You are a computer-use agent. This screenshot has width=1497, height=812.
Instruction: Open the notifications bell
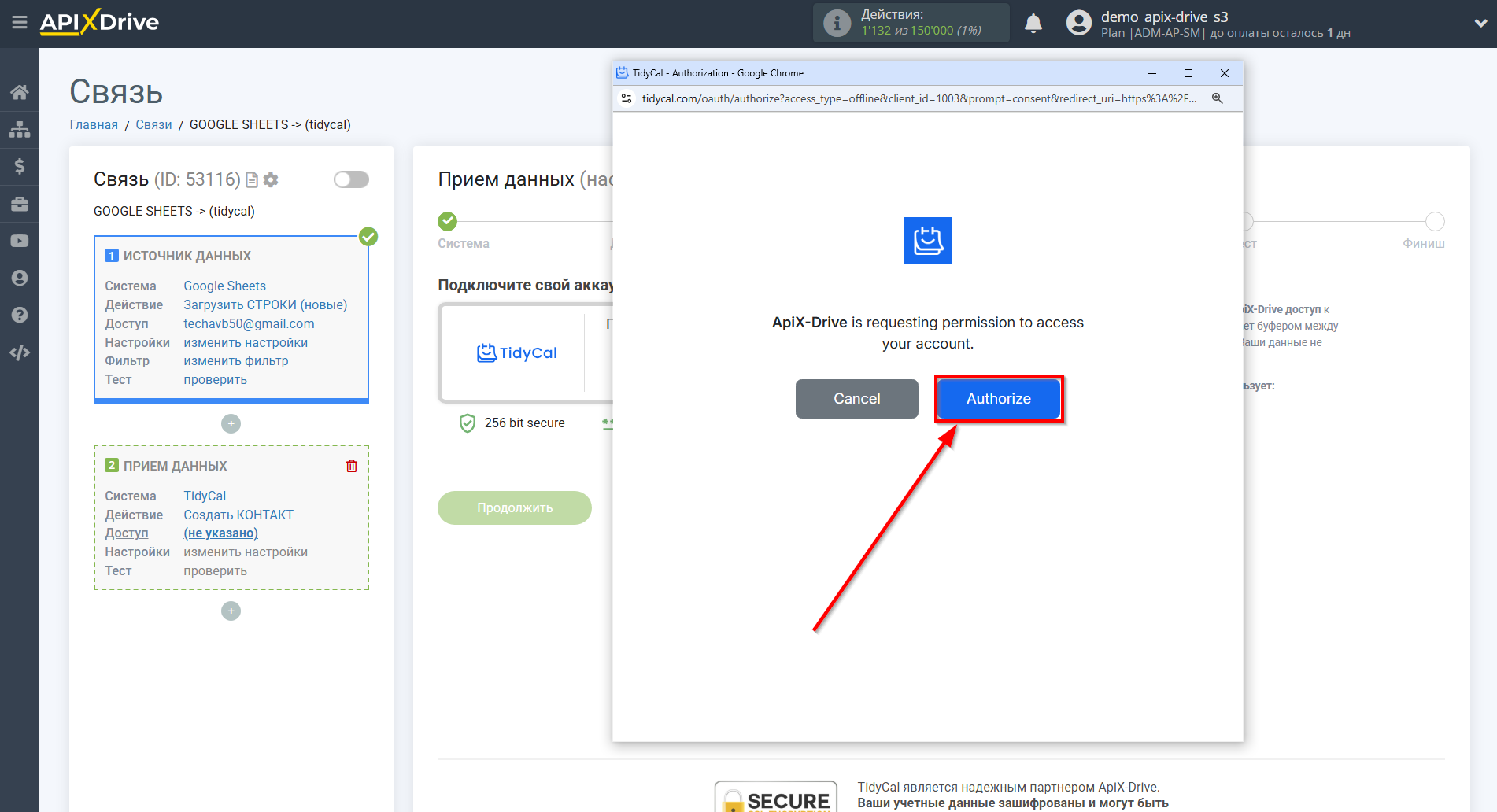click(x=1033, y=23)
